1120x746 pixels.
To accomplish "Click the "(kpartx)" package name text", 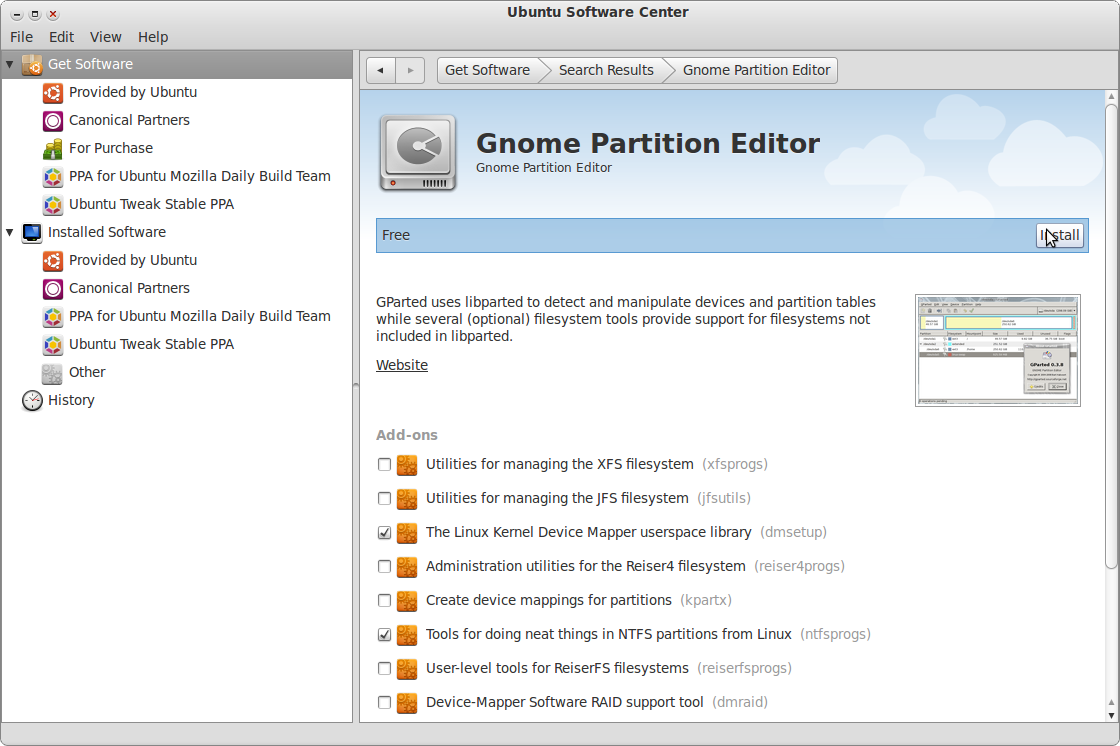I will (x=706, y=601).
